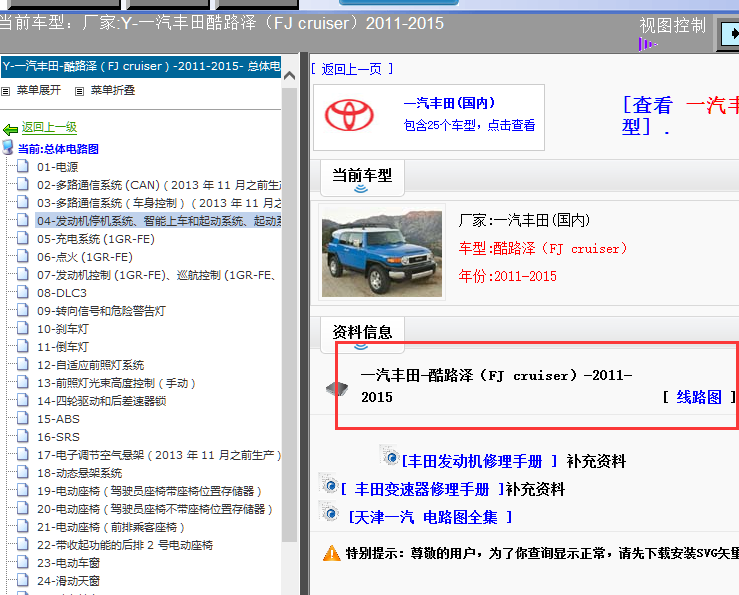
Task: Click the page icon beside 23-电动车窗
Action: (x=22, y=562)
